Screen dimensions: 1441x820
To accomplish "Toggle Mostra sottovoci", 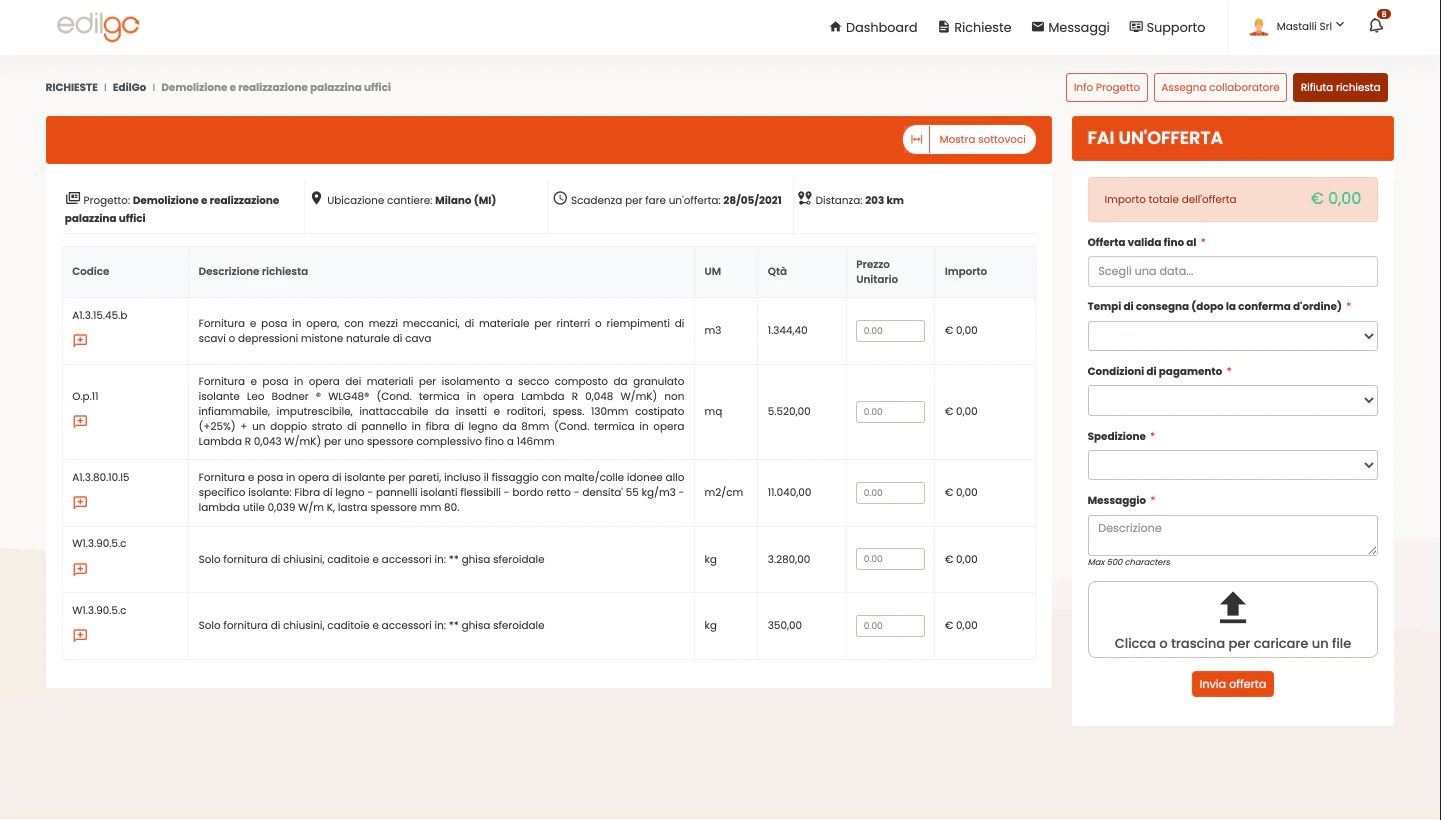I will [x=969, y=139].
